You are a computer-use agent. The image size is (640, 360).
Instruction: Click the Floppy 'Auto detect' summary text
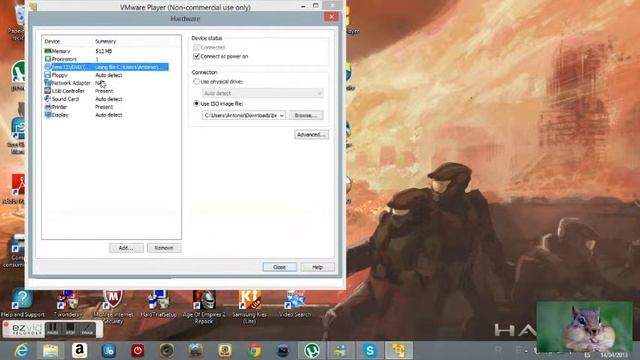point(109,75)
